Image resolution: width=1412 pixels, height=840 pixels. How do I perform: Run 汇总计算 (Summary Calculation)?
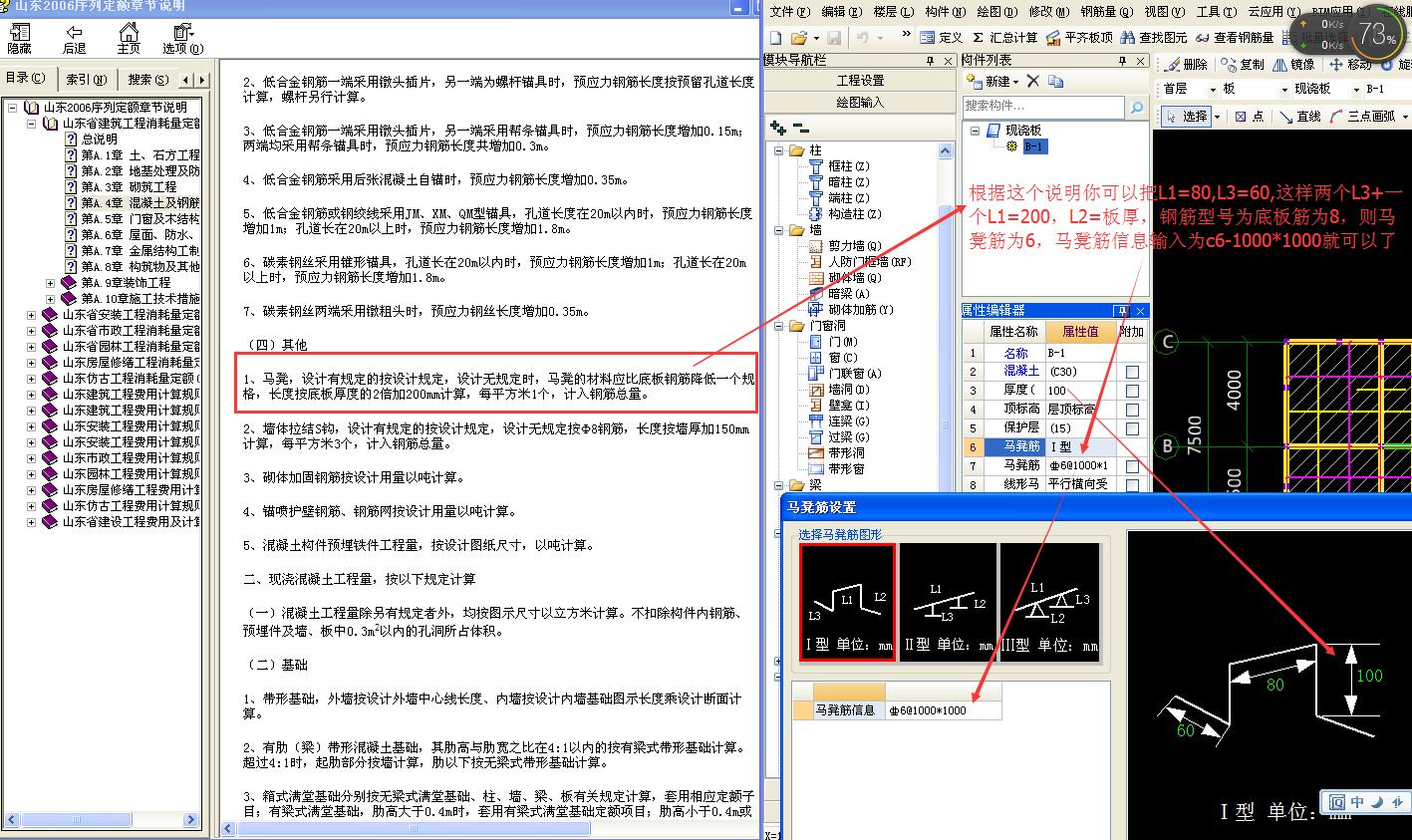(1005, 37)
